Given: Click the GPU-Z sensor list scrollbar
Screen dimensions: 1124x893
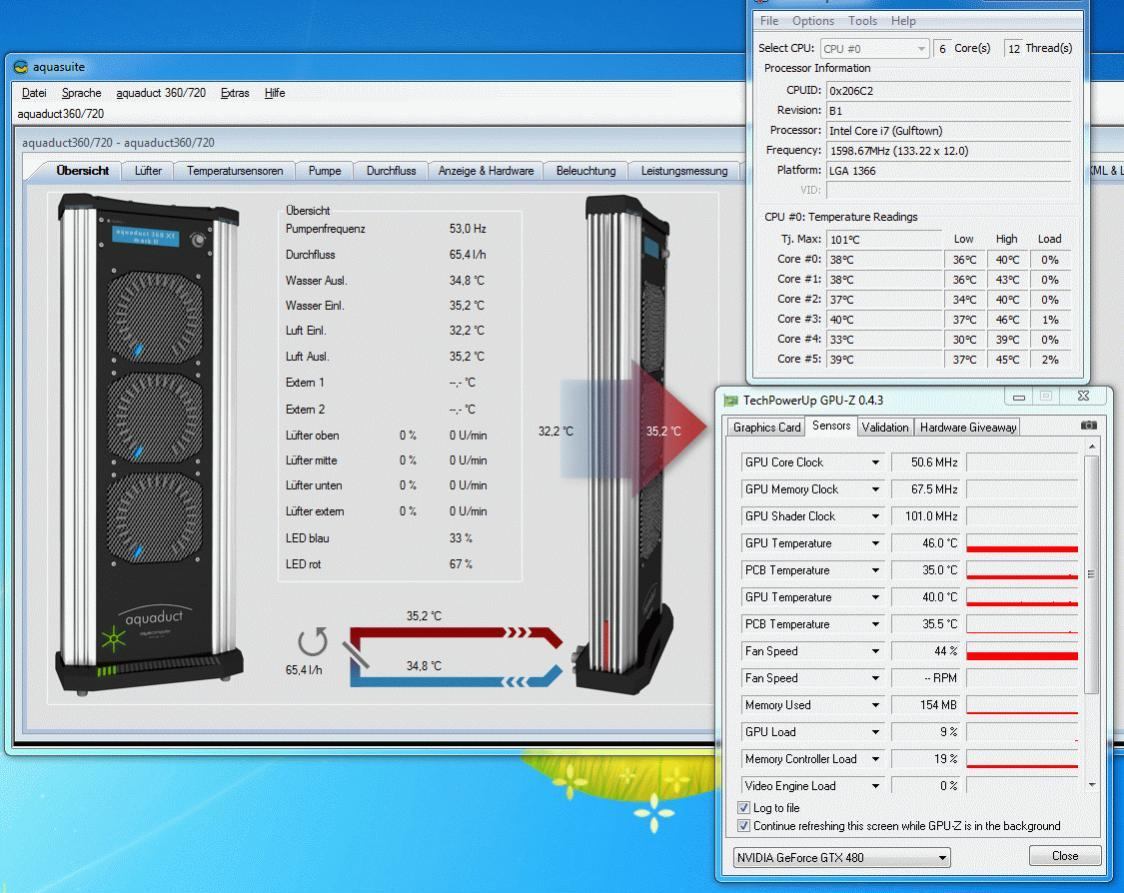Looking at the screenshot, I should tap(1091, 575).
